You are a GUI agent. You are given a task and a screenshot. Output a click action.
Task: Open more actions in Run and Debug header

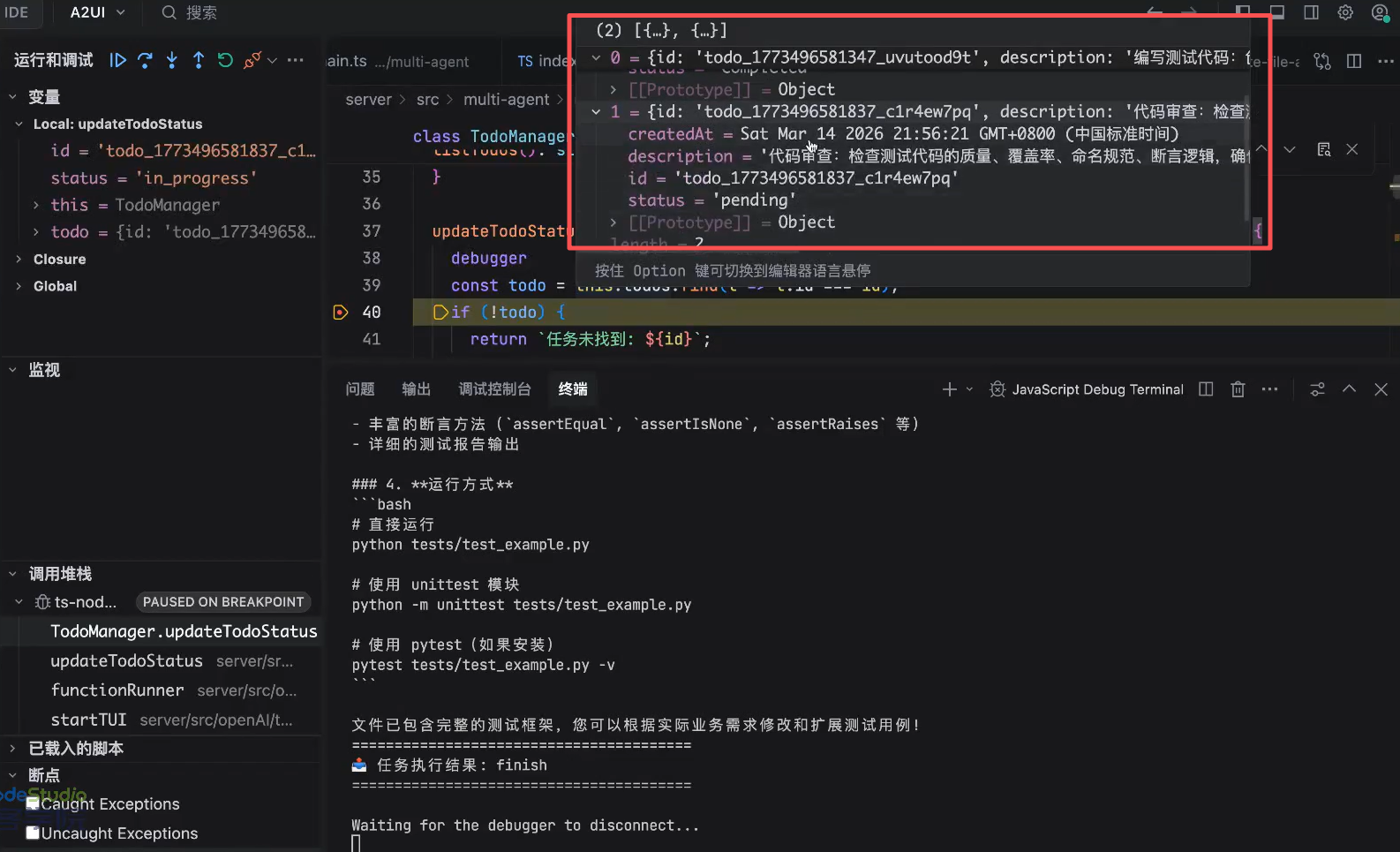point(296,60)
